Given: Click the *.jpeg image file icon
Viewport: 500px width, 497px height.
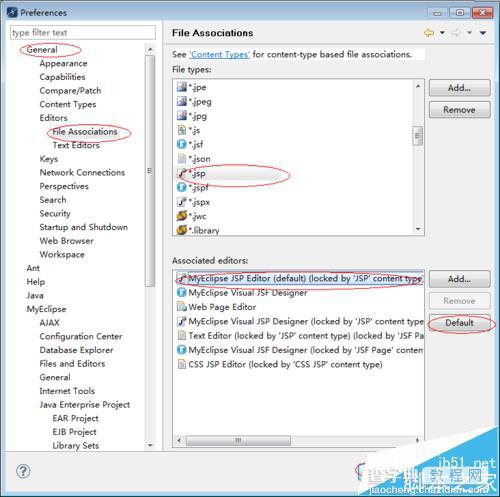Looking at the screenshot, I should pos(182,101).
